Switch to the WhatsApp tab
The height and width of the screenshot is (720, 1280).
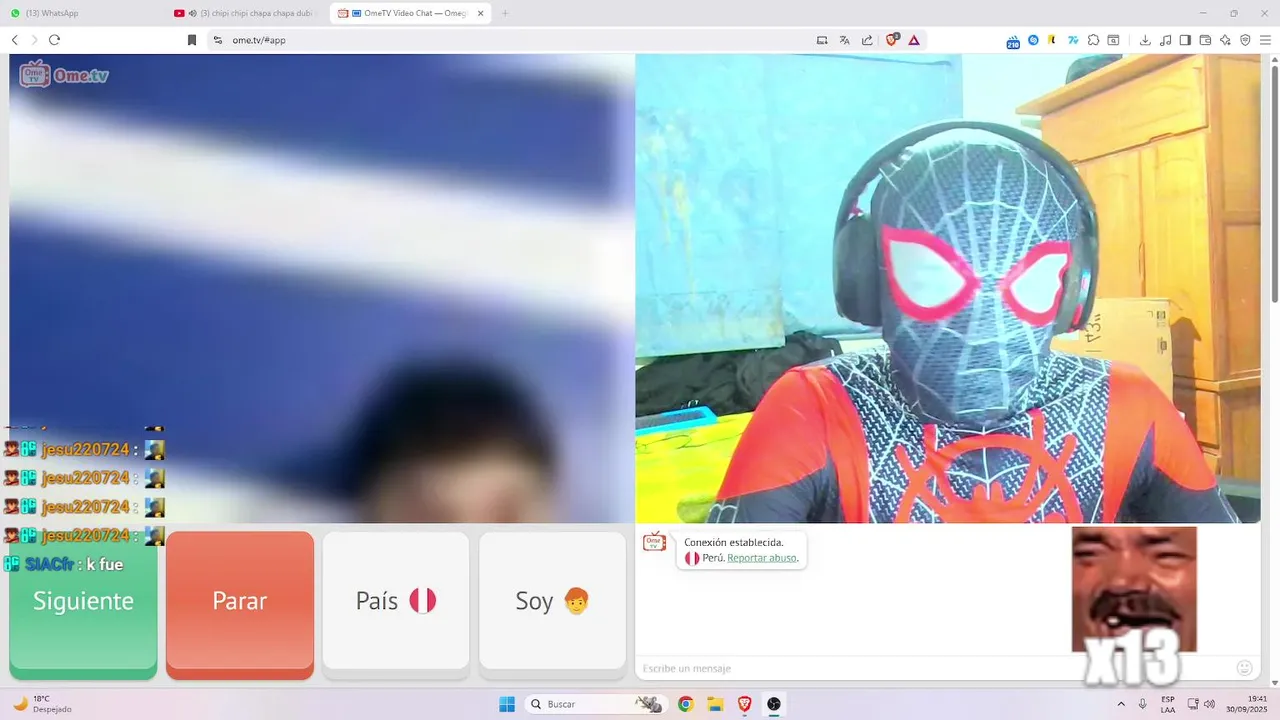[81, 13]
